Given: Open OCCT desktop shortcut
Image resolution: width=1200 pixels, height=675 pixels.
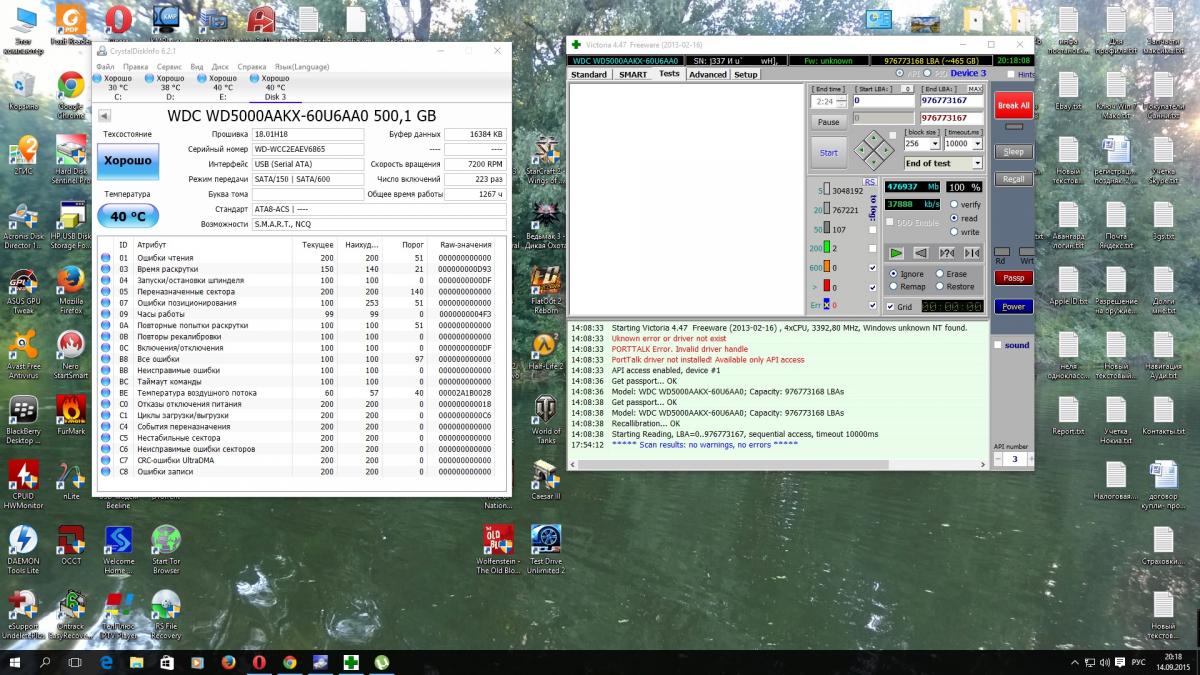Looking at the screenshot, I should click(70, 543).
